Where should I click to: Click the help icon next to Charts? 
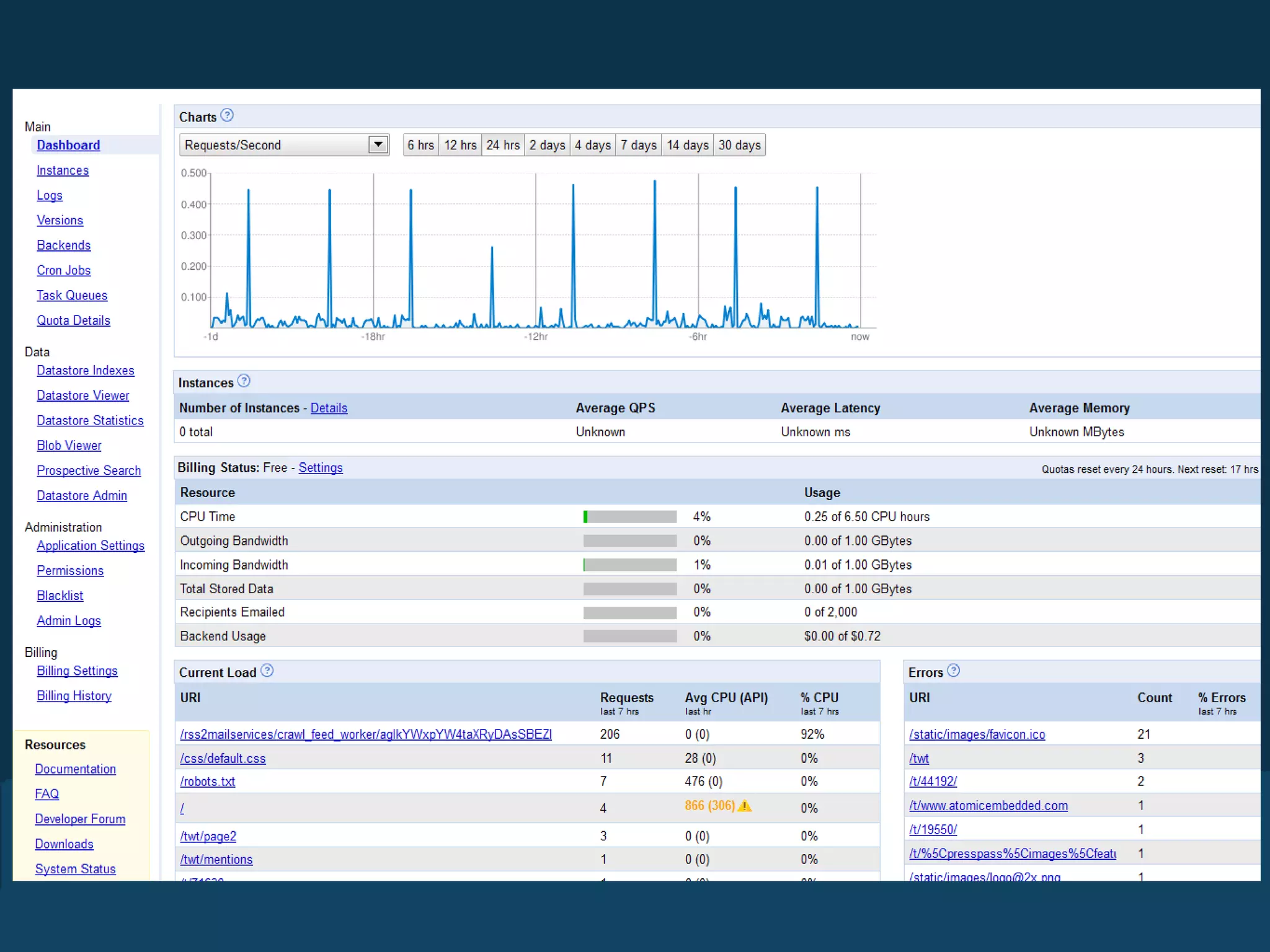coord(227,115)
